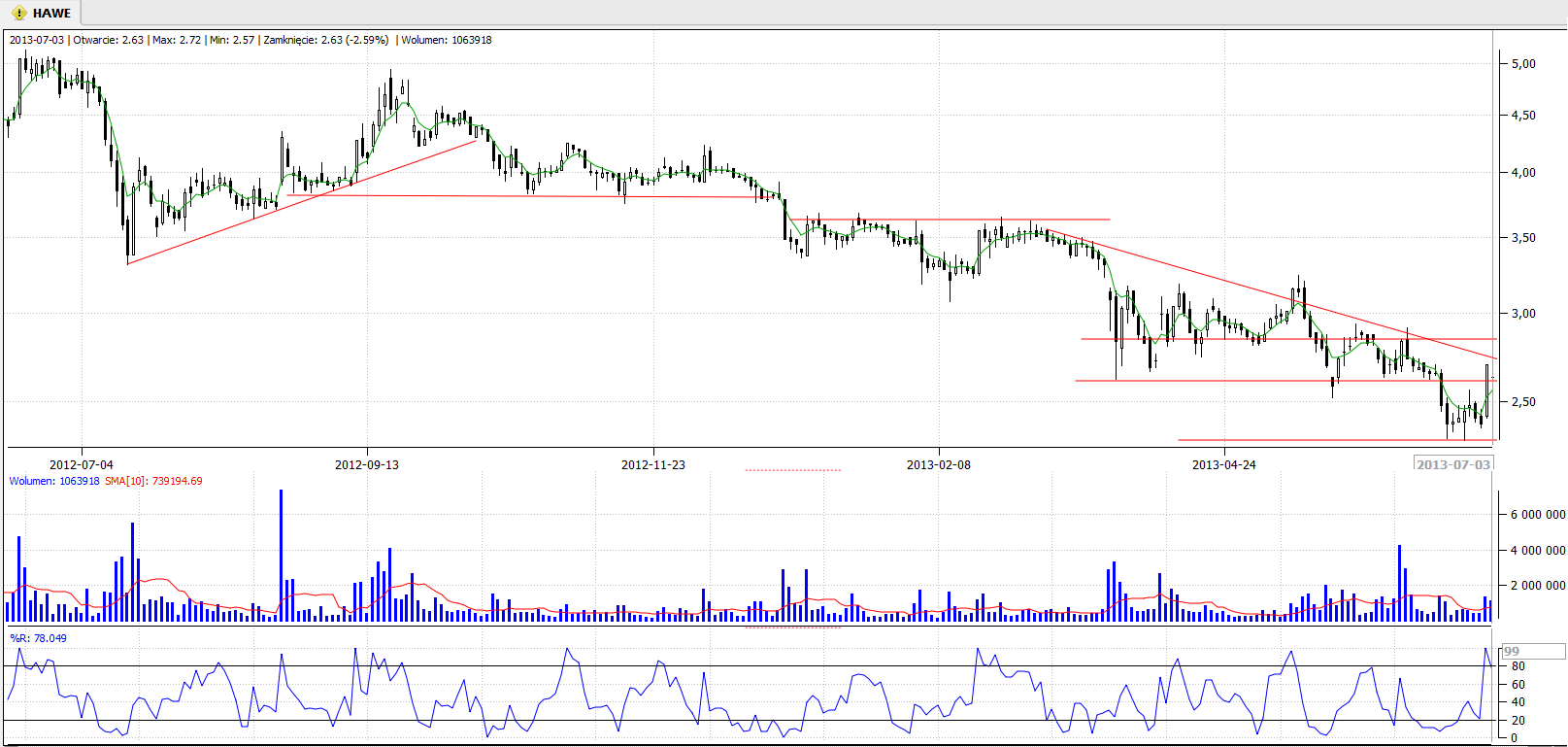Click the 20 level on %R axis

click(x=1518, y=721)
